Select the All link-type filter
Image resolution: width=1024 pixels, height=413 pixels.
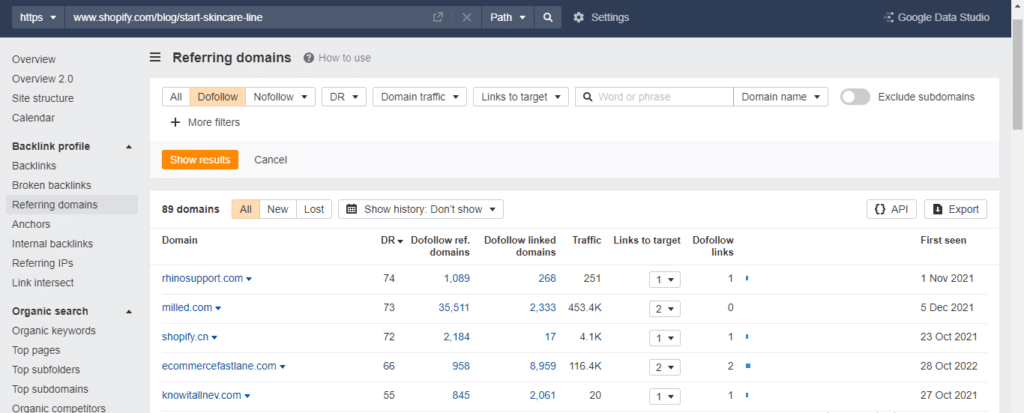[176, 97]
